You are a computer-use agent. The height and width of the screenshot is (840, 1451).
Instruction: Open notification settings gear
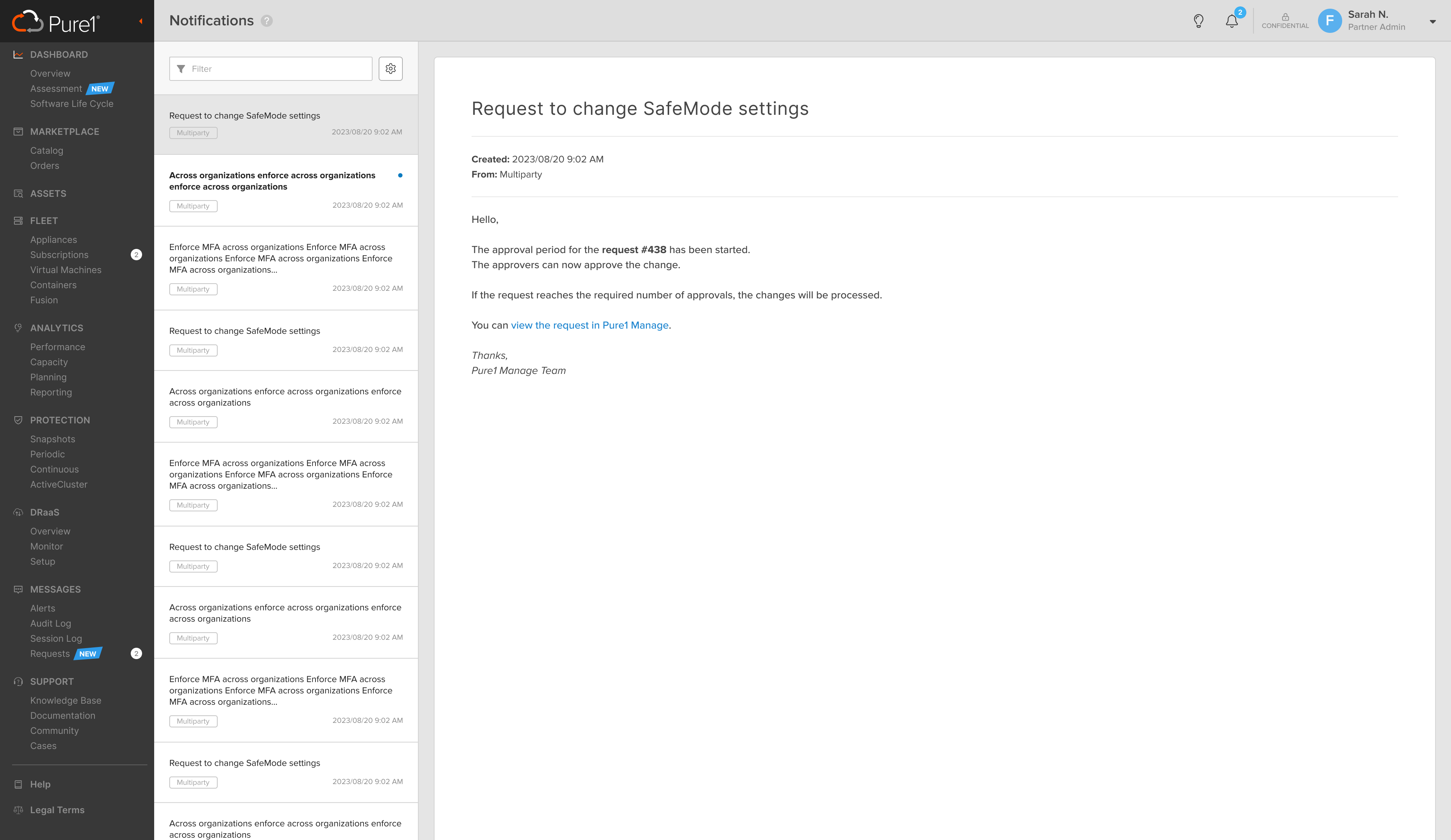[x=390, y=68]
